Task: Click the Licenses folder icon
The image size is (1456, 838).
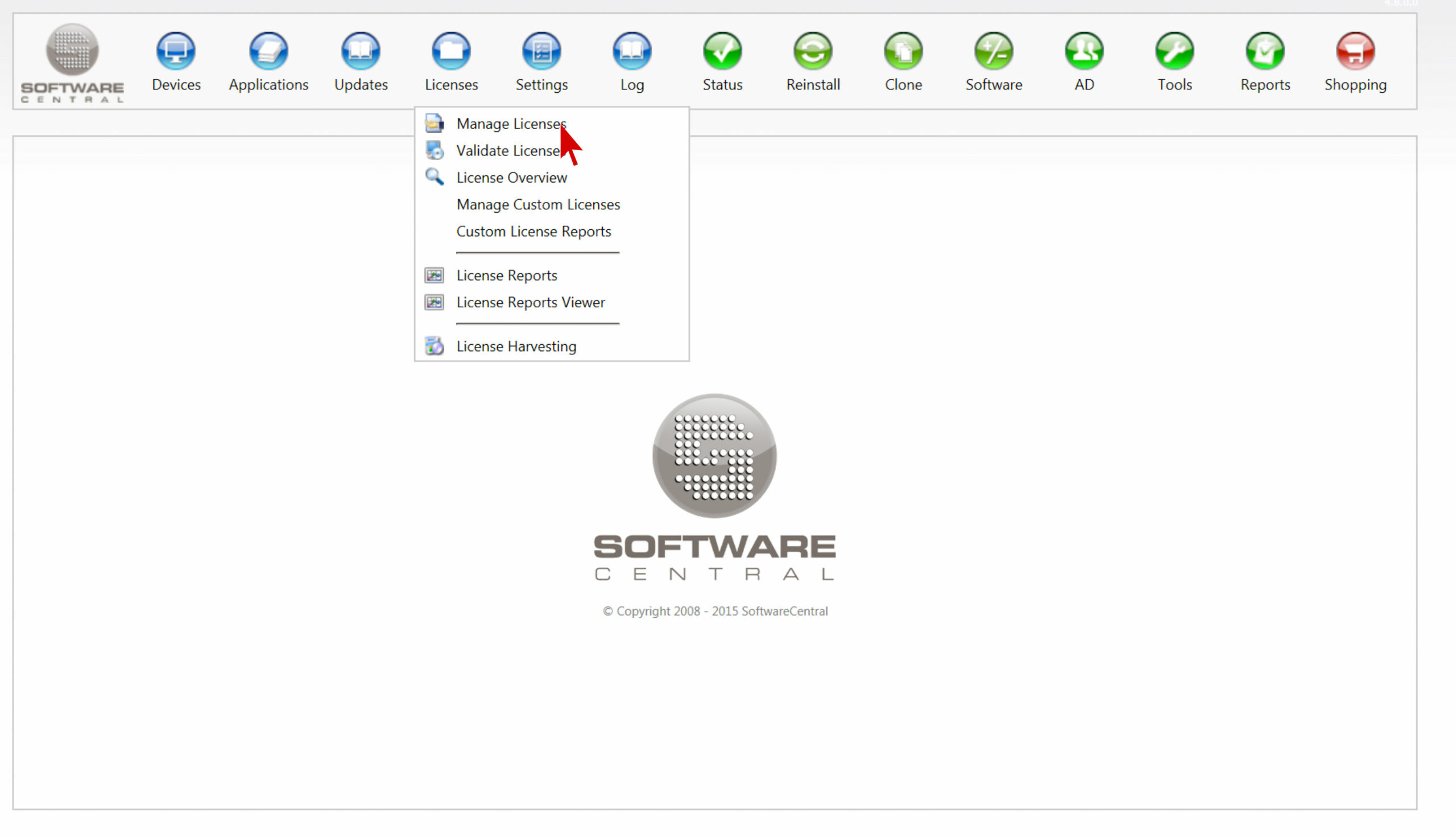Action: pos(451,51)
